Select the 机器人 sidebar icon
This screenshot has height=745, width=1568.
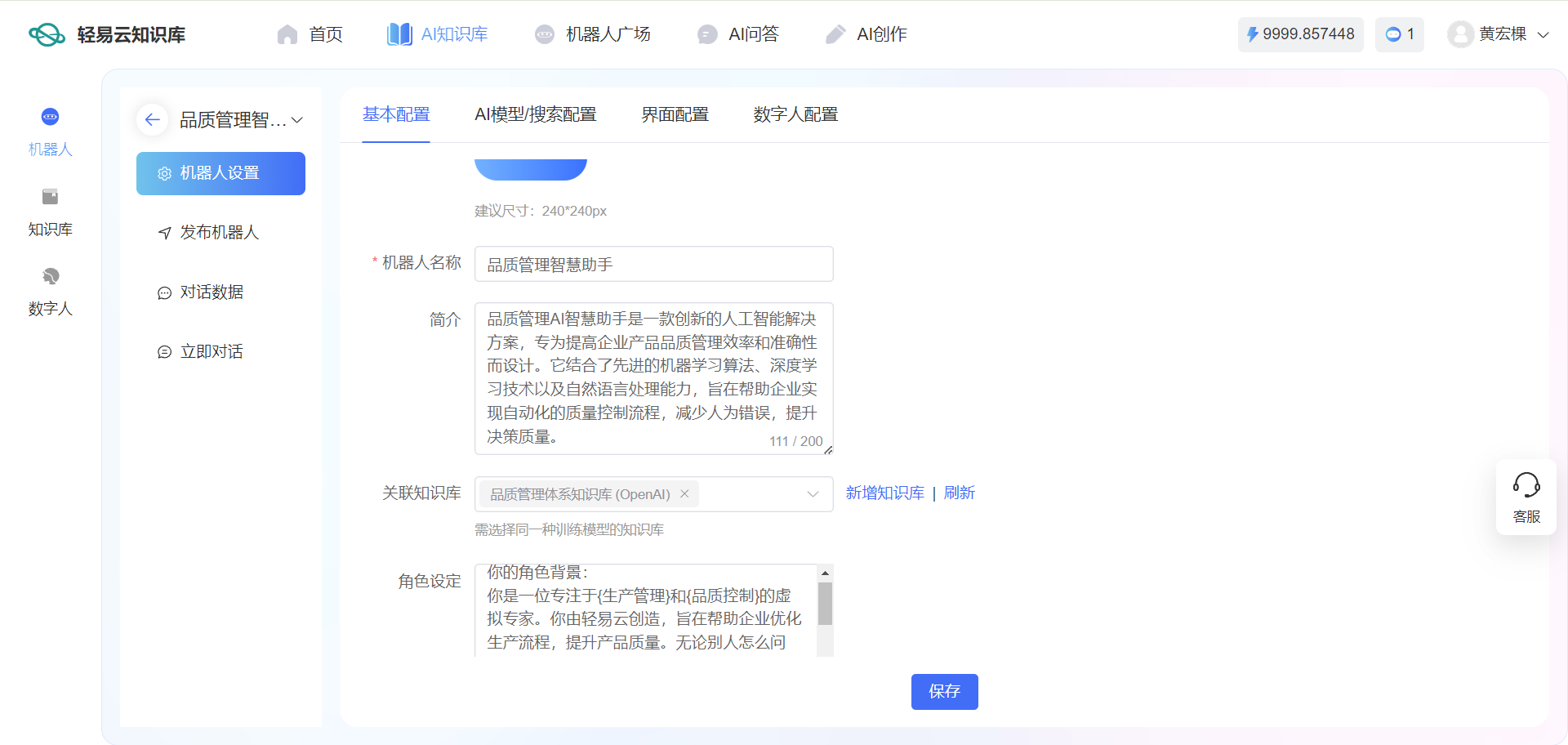tap(50, 117)
